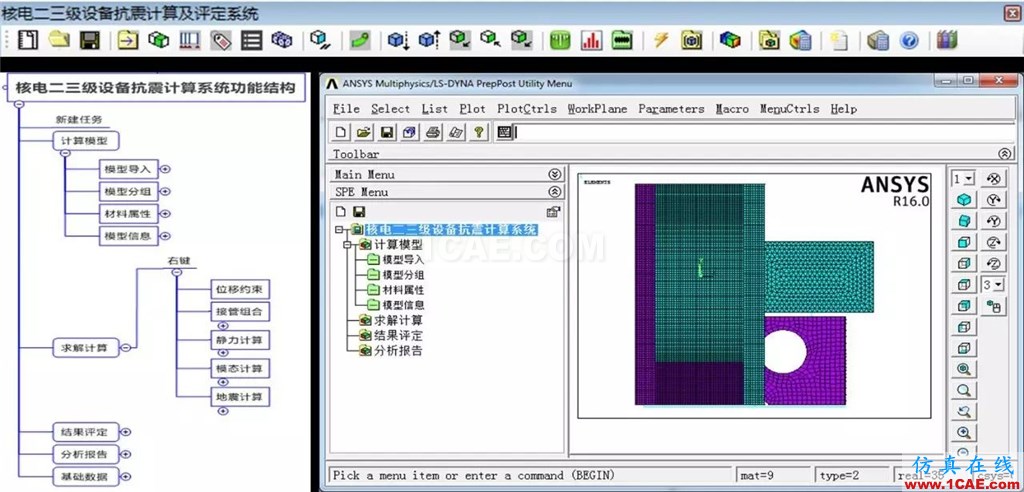Image resolution: width=1024 pixels, height=492 pixels.
Task: Open rotation increment dropdown showing 3
Action: click(993, 285)
